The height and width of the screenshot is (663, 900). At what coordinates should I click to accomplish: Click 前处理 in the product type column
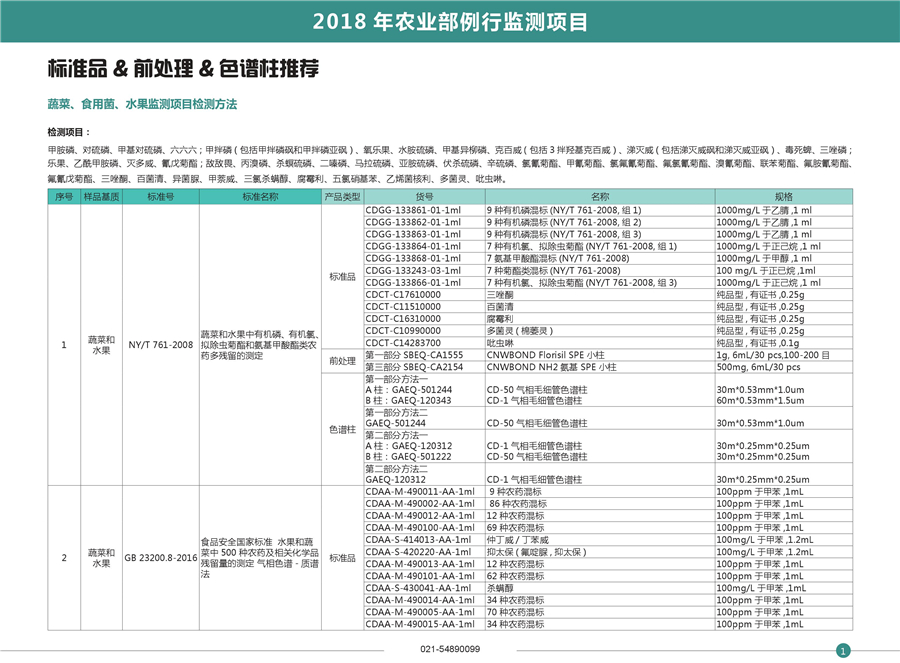coord(342,361)
